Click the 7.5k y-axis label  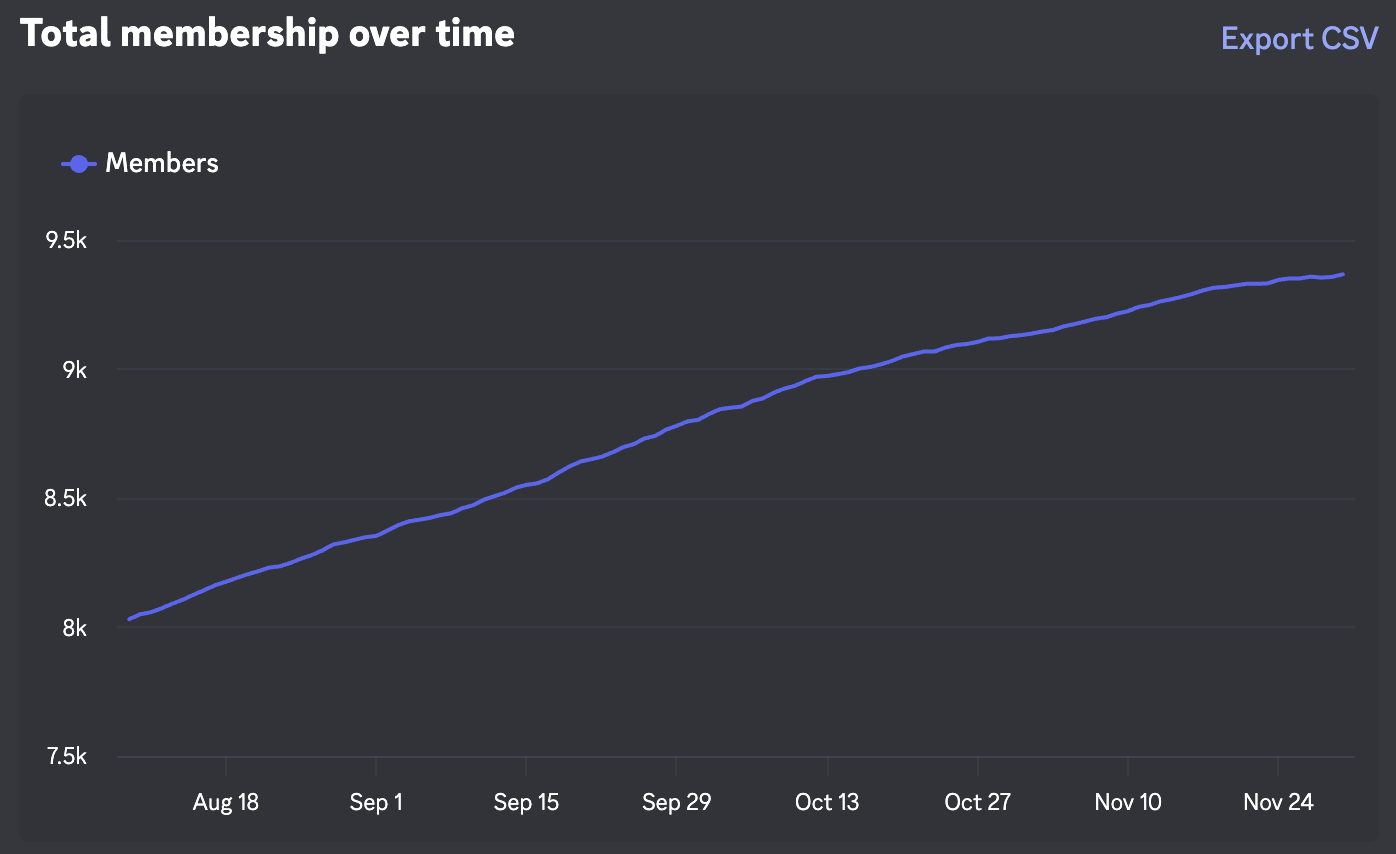click(x=67, y=757)
